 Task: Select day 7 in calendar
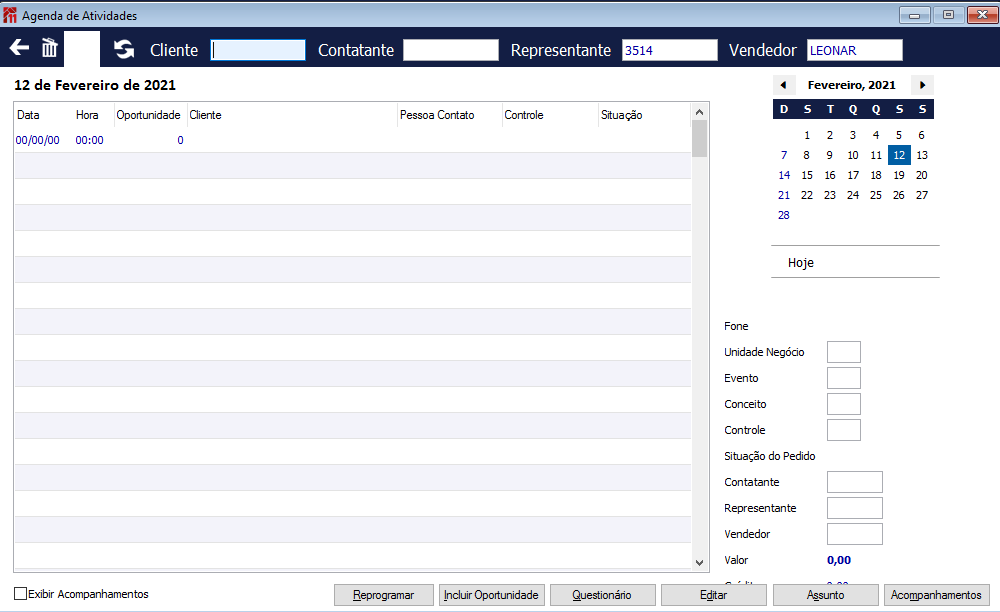coord(784,155)
